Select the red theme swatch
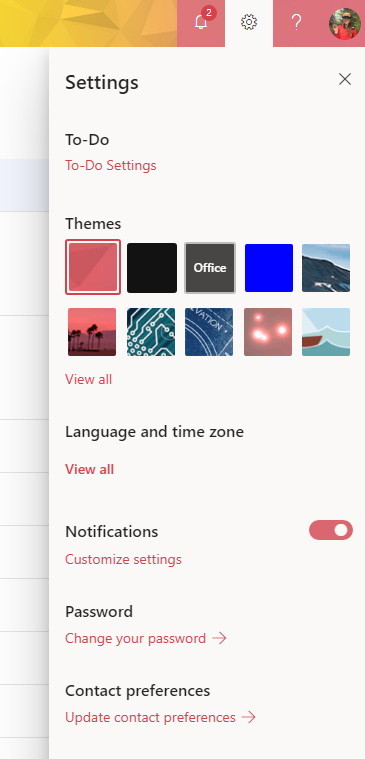Image resolution: width=365 pixels, height=759 pixels. point(93,267)
